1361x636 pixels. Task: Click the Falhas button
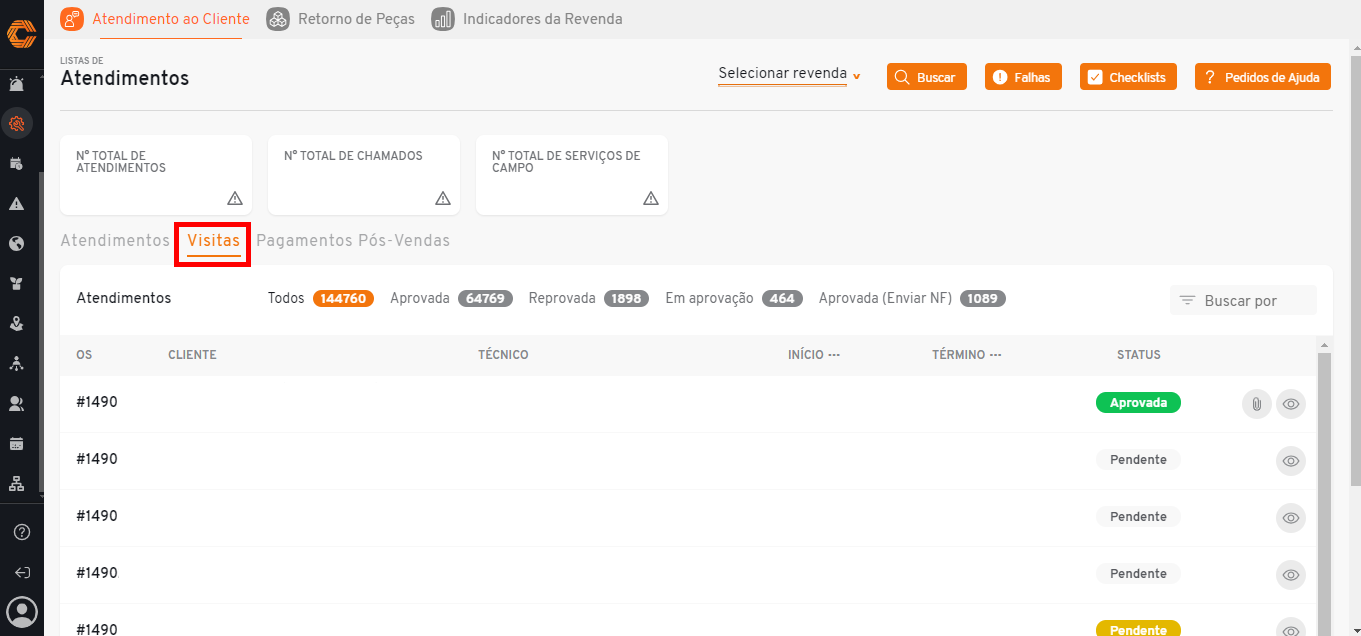point(1023,77)
